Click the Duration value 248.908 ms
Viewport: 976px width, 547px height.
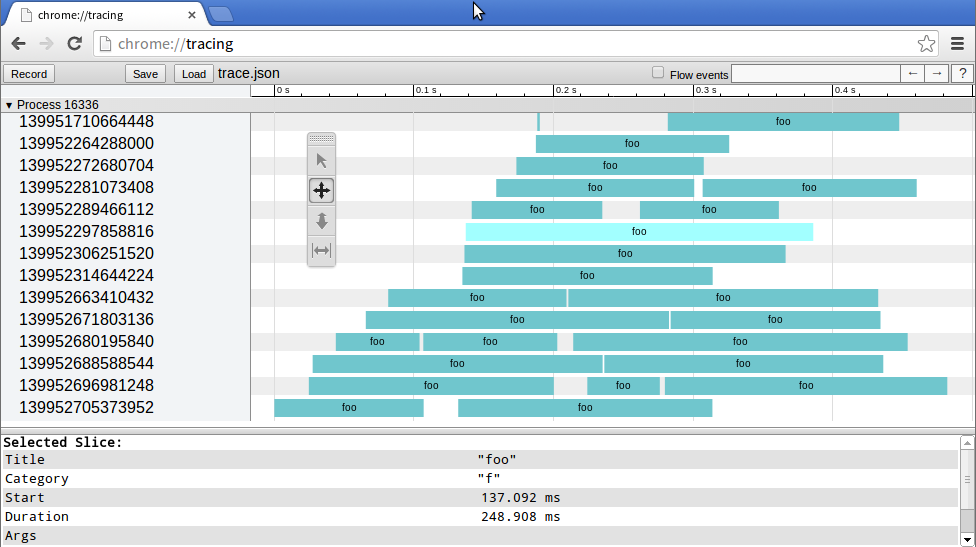pyautogui.click(x=520, y=517)
